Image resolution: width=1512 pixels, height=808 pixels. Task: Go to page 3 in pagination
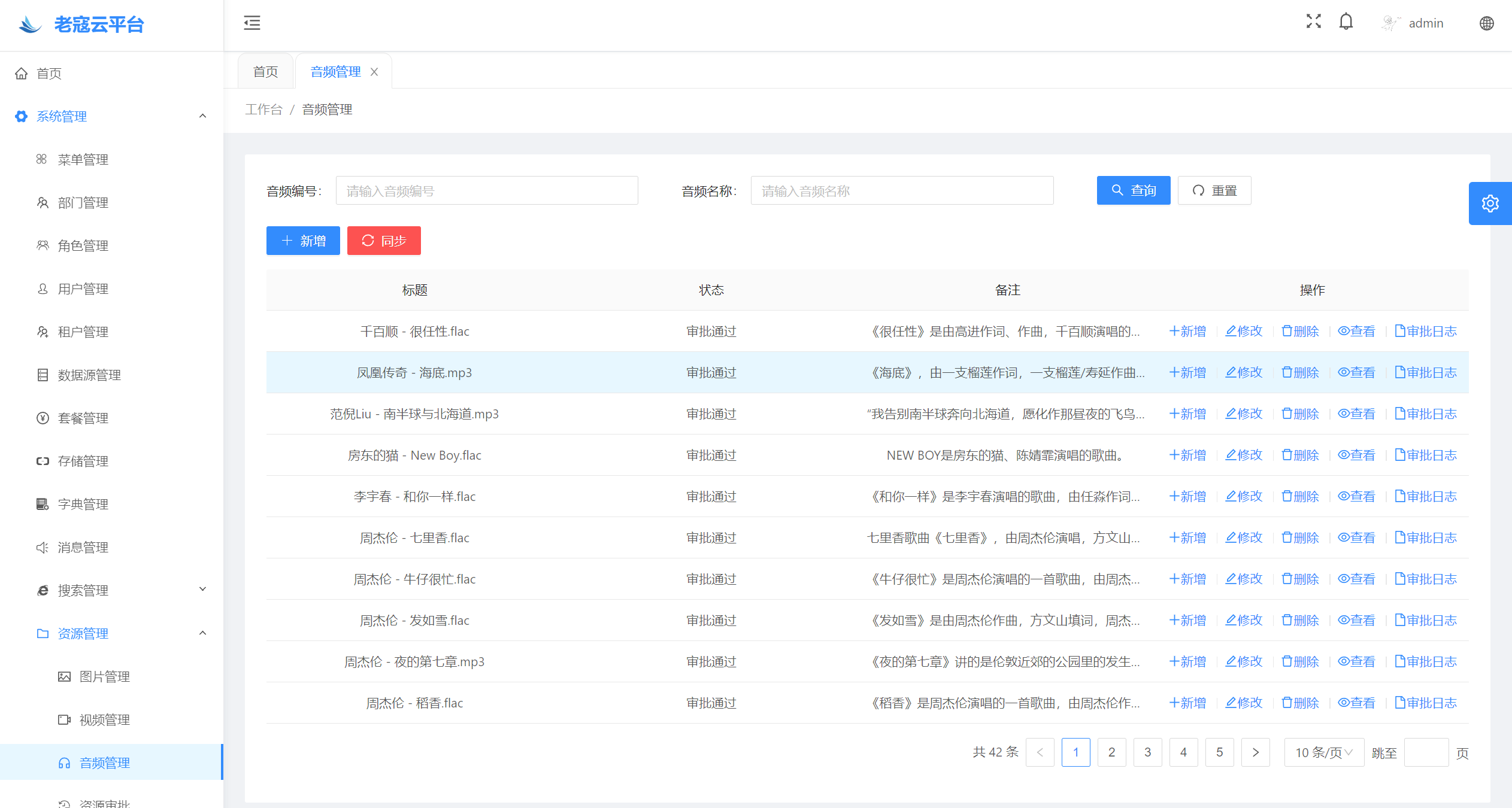coord(1147,752)
